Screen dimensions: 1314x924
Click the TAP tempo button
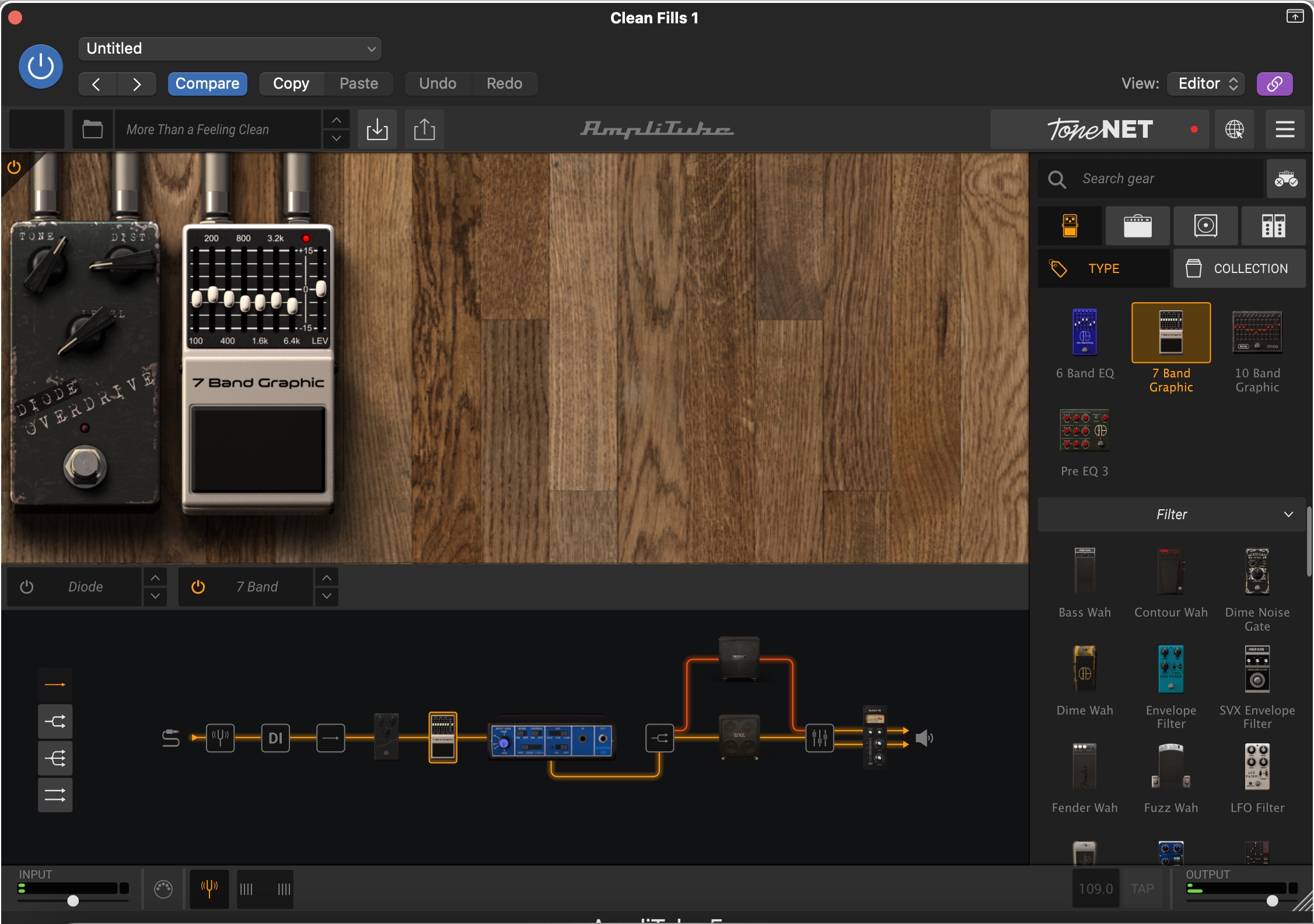(x=1142, y=888)
